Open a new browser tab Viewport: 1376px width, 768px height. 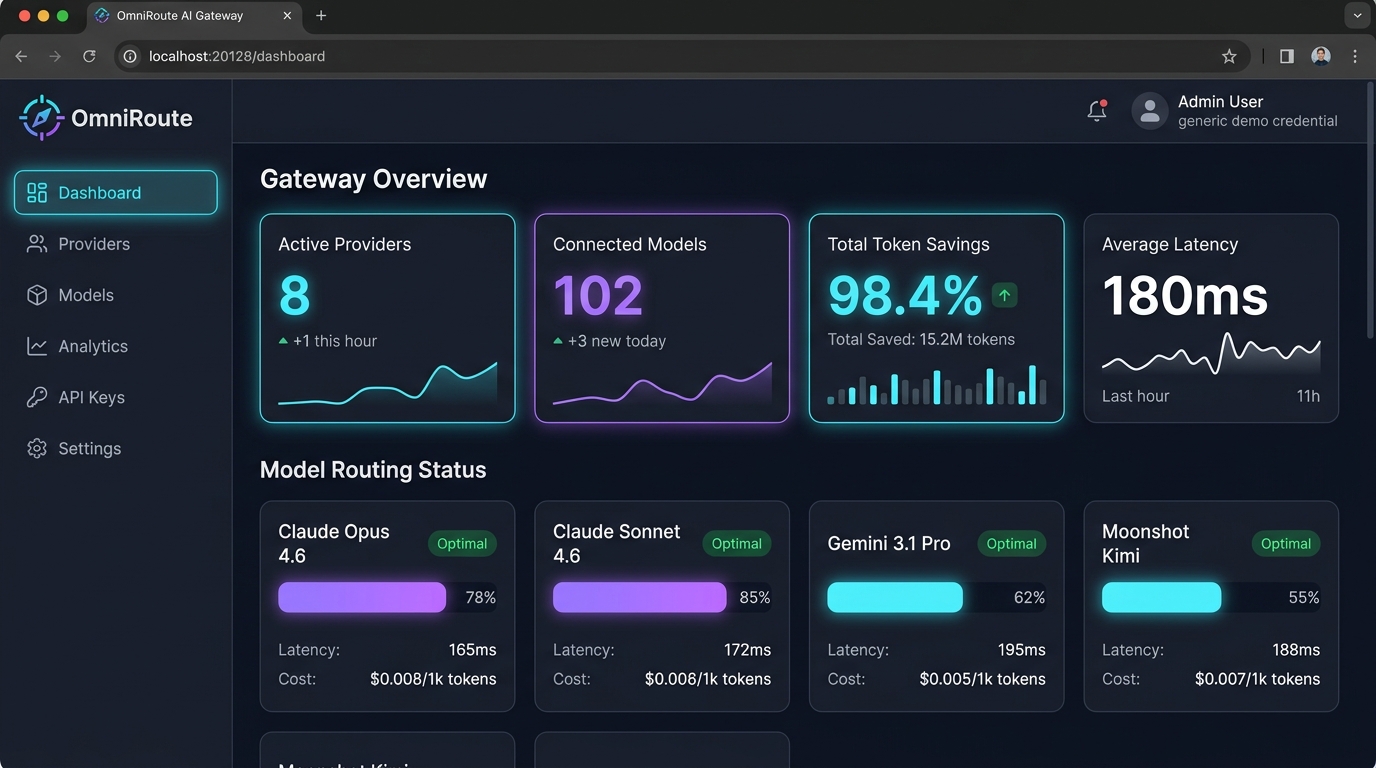pyautogui.click(x=321, y=16)
